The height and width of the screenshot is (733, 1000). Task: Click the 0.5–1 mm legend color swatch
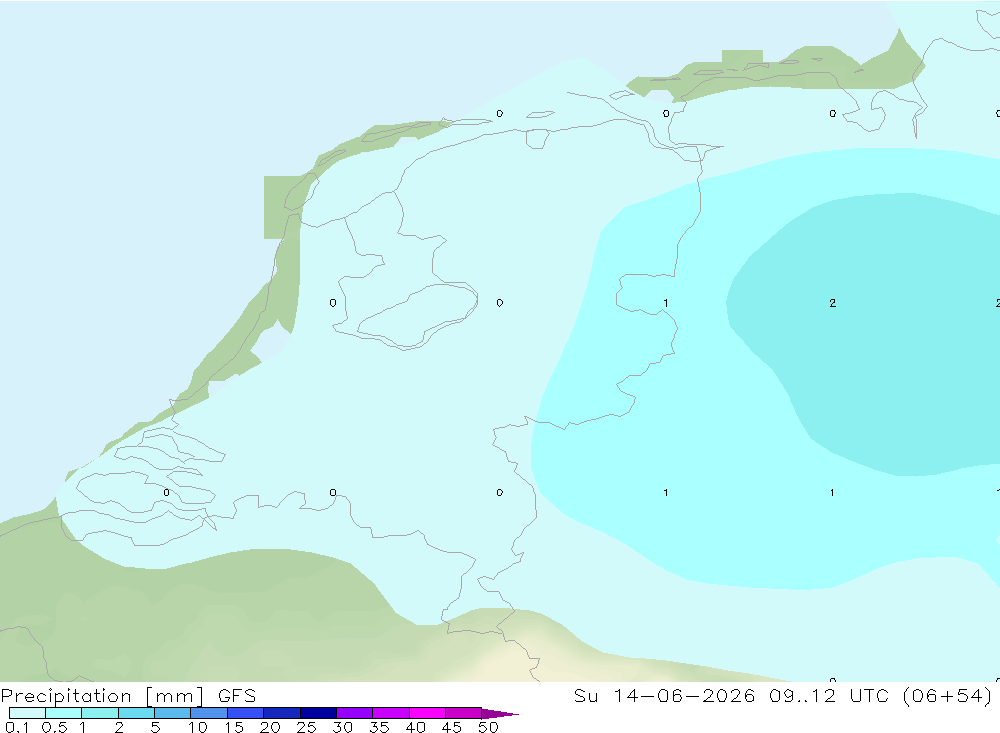63,713
